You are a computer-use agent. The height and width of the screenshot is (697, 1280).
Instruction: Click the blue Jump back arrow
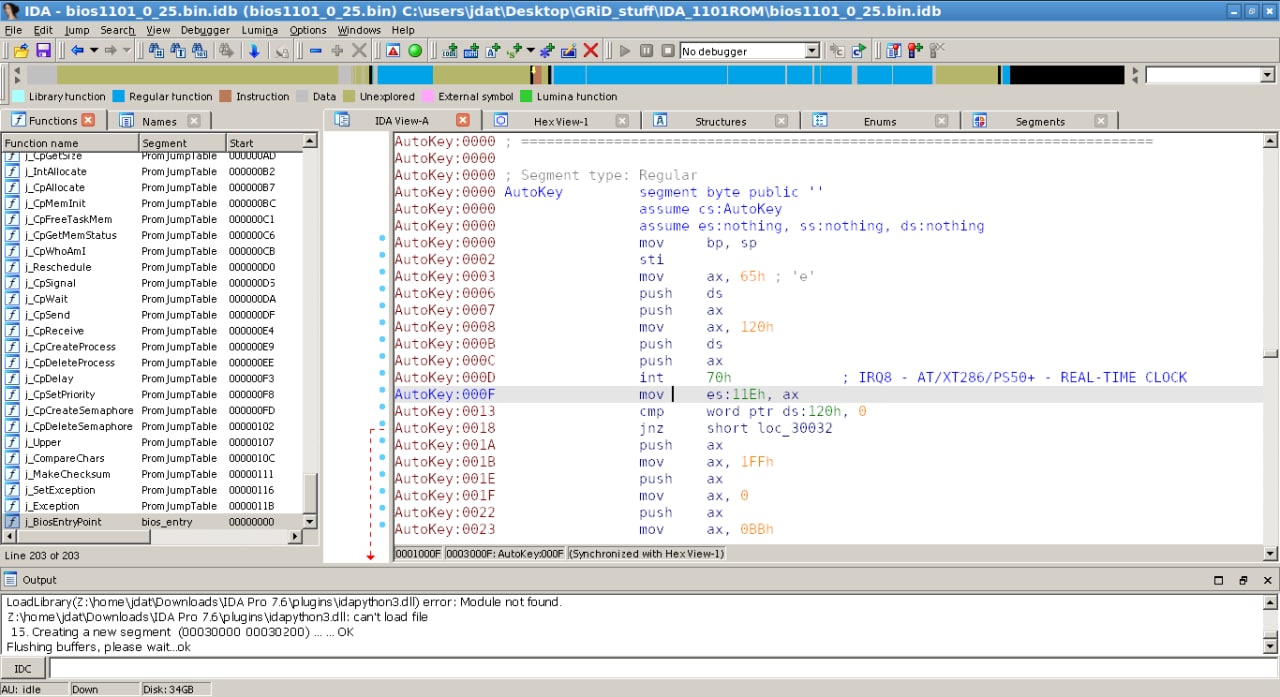[77, 51]
